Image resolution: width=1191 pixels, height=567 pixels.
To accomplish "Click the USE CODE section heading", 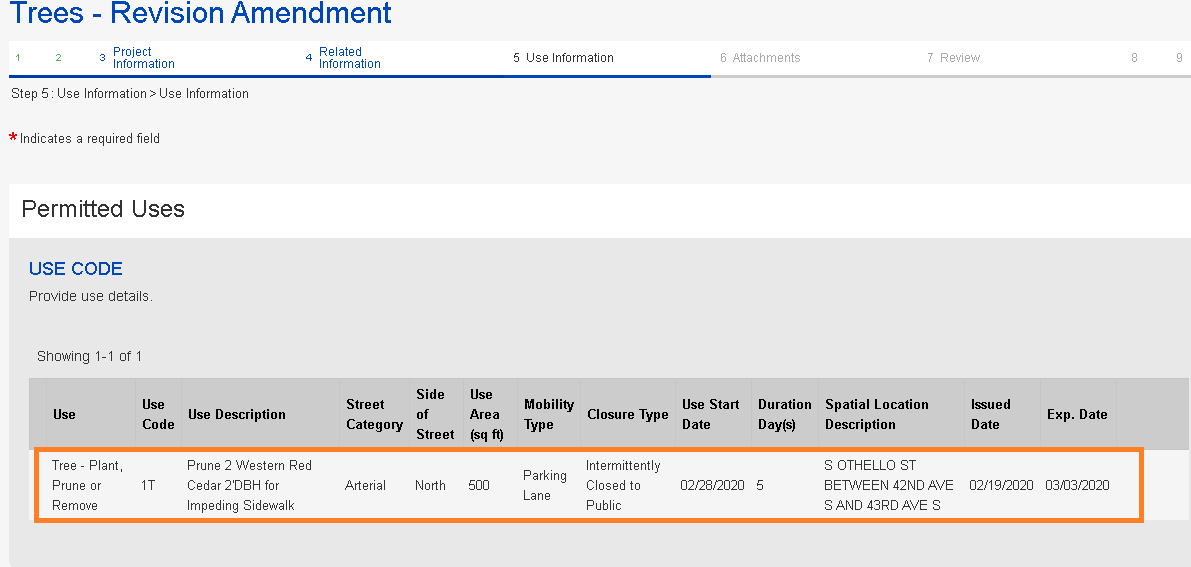I will [76, 269].
